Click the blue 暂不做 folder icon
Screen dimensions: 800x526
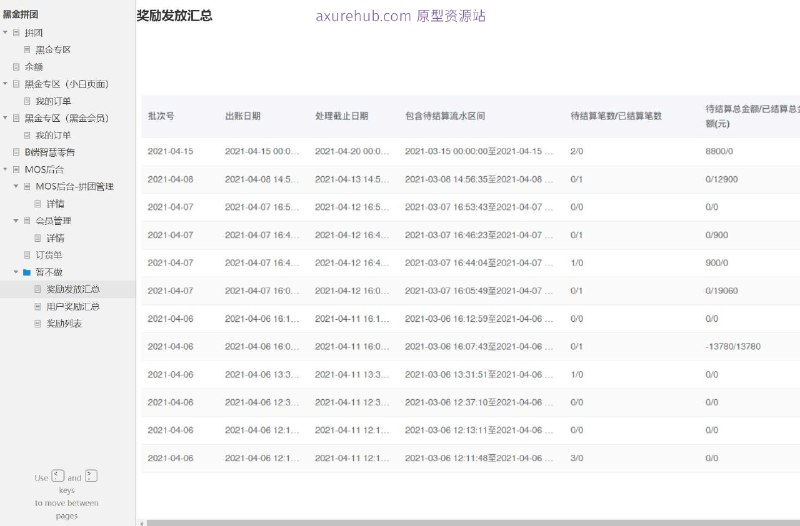coord(27,272)
